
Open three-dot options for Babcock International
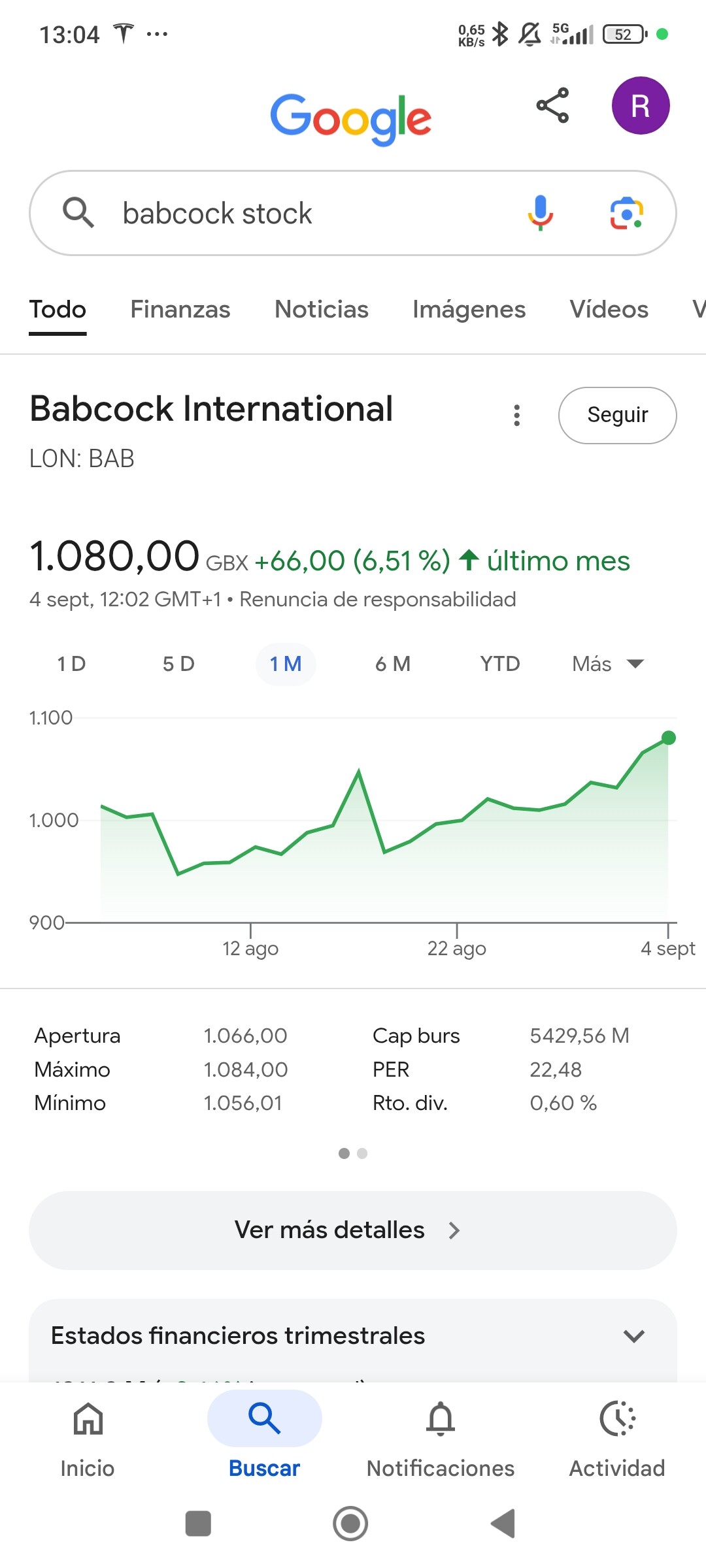coord(516,416)
